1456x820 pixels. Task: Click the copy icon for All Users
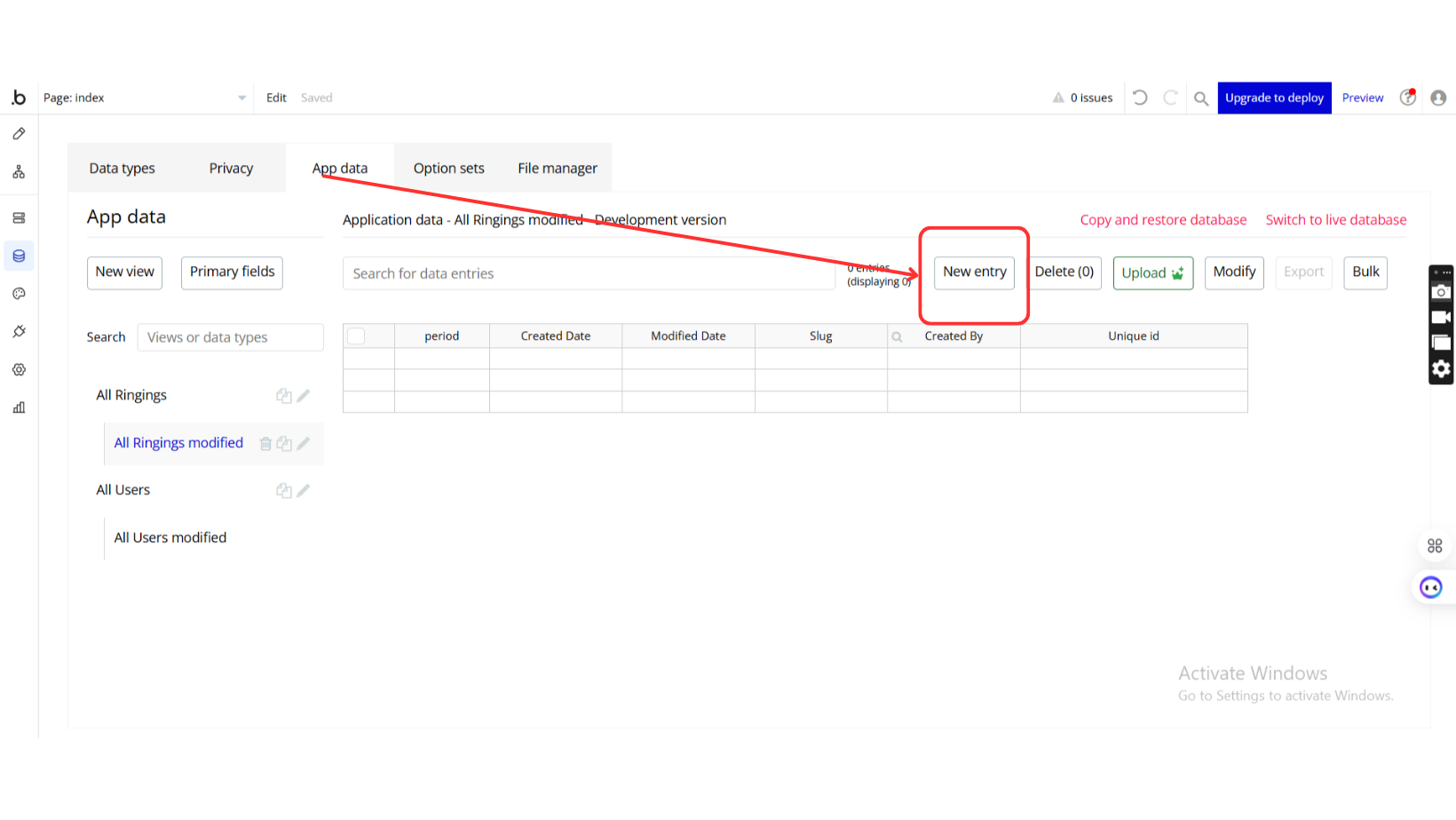pos(284,491)
